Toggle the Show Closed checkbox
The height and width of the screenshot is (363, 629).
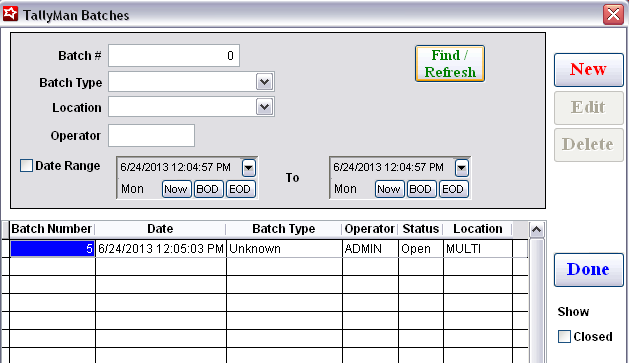(564, 336)
